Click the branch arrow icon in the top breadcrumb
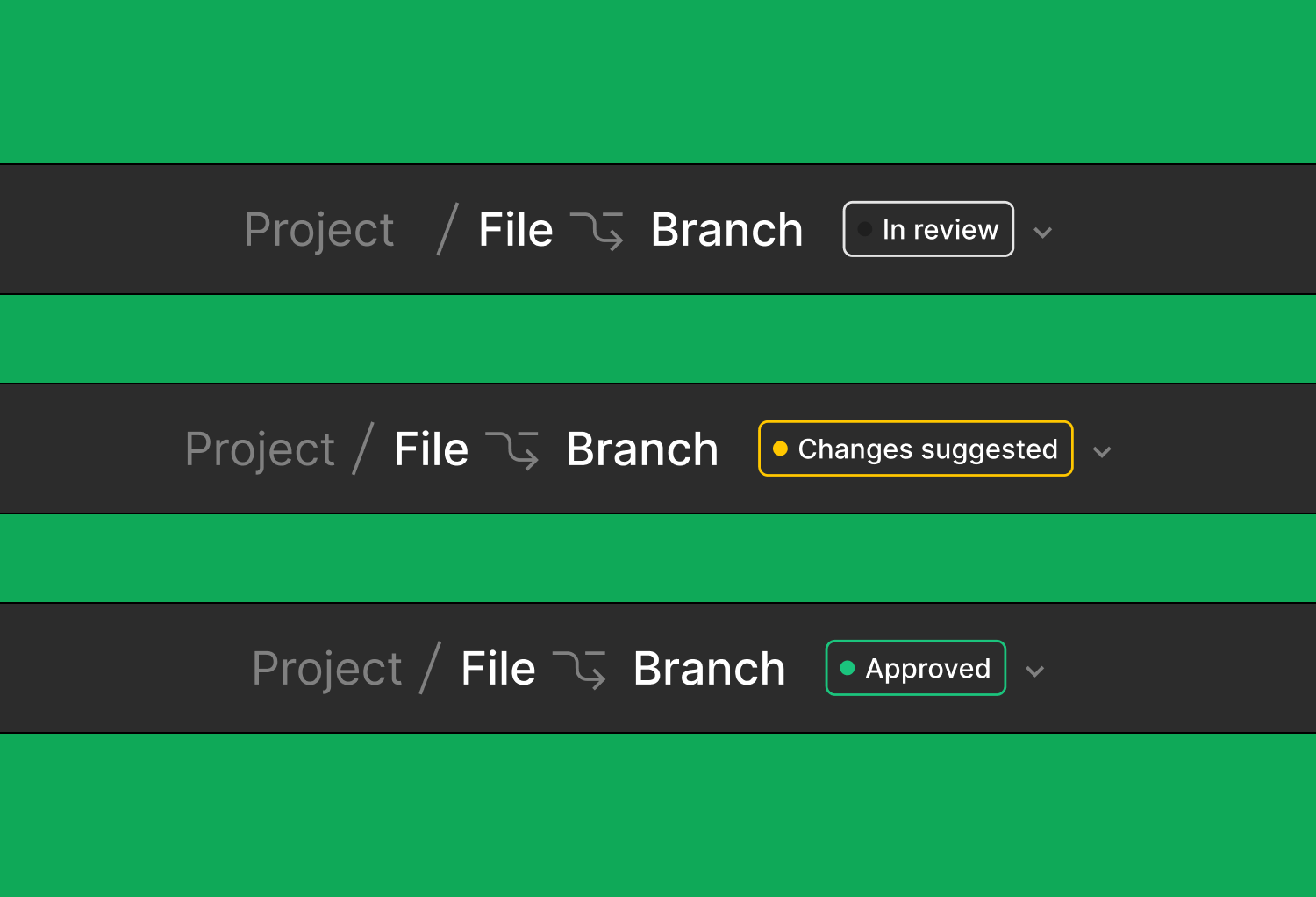 coord(597,229)
